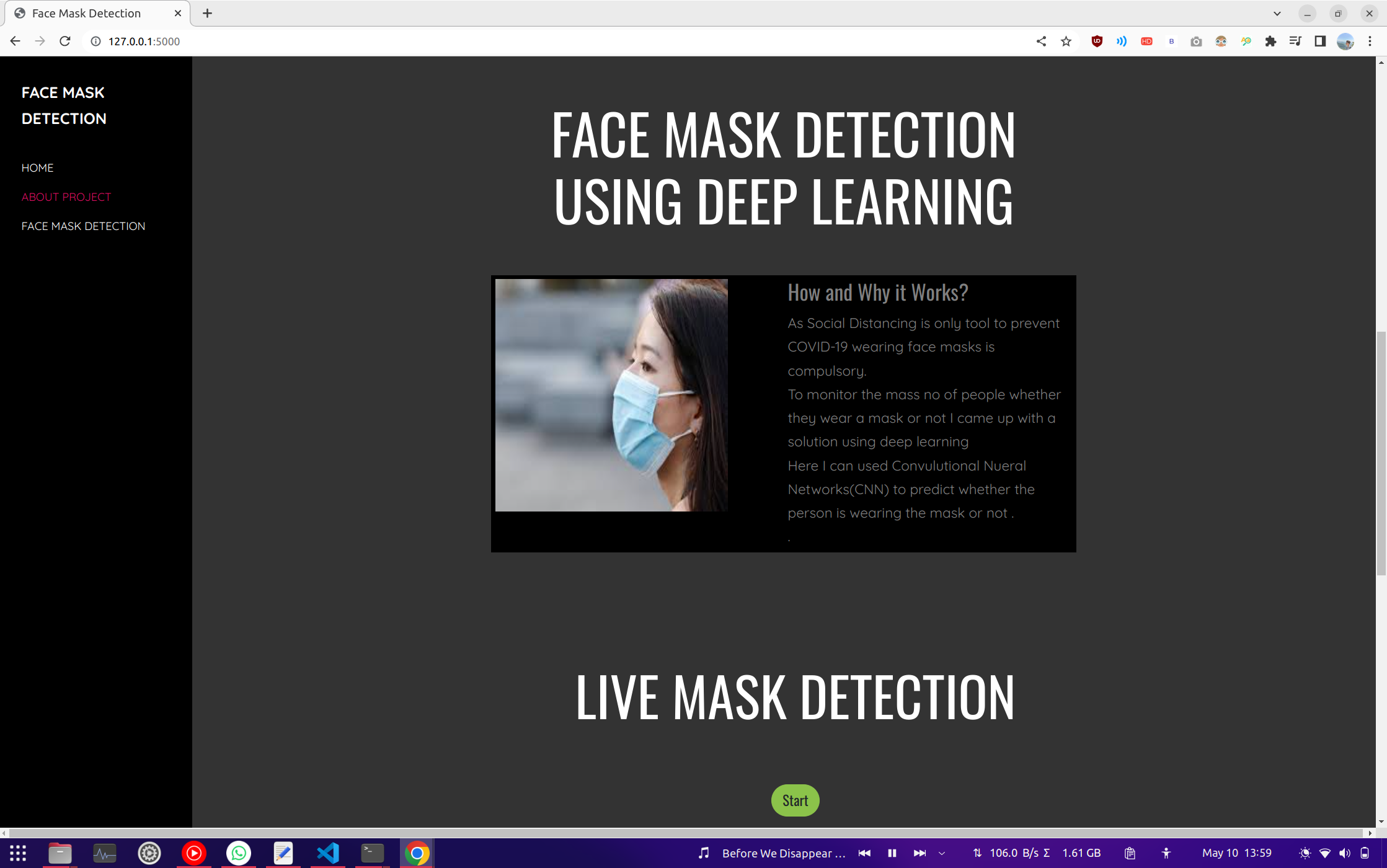
Task: Click the masked woman photo
Action: click(611, 395)
